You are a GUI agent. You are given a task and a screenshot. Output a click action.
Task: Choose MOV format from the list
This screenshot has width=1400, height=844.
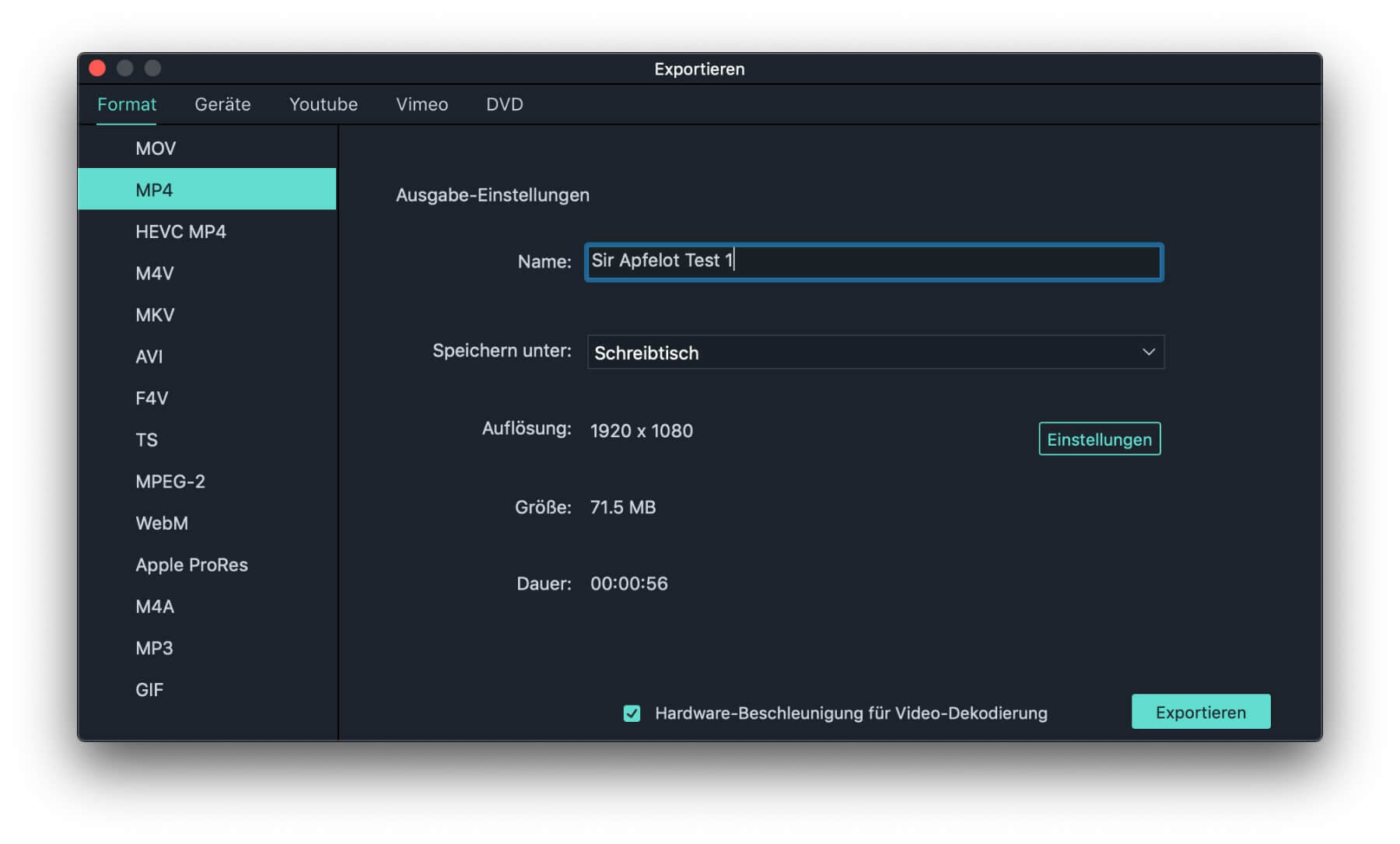(x=207, y=148)
